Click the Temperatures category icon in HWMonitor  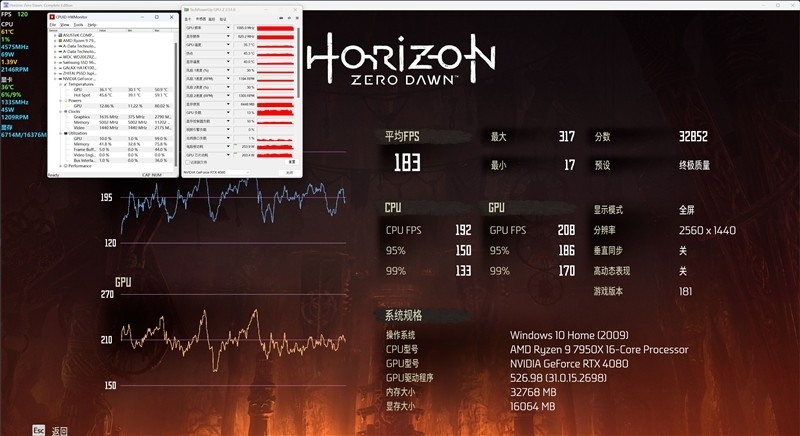(65, 84)
